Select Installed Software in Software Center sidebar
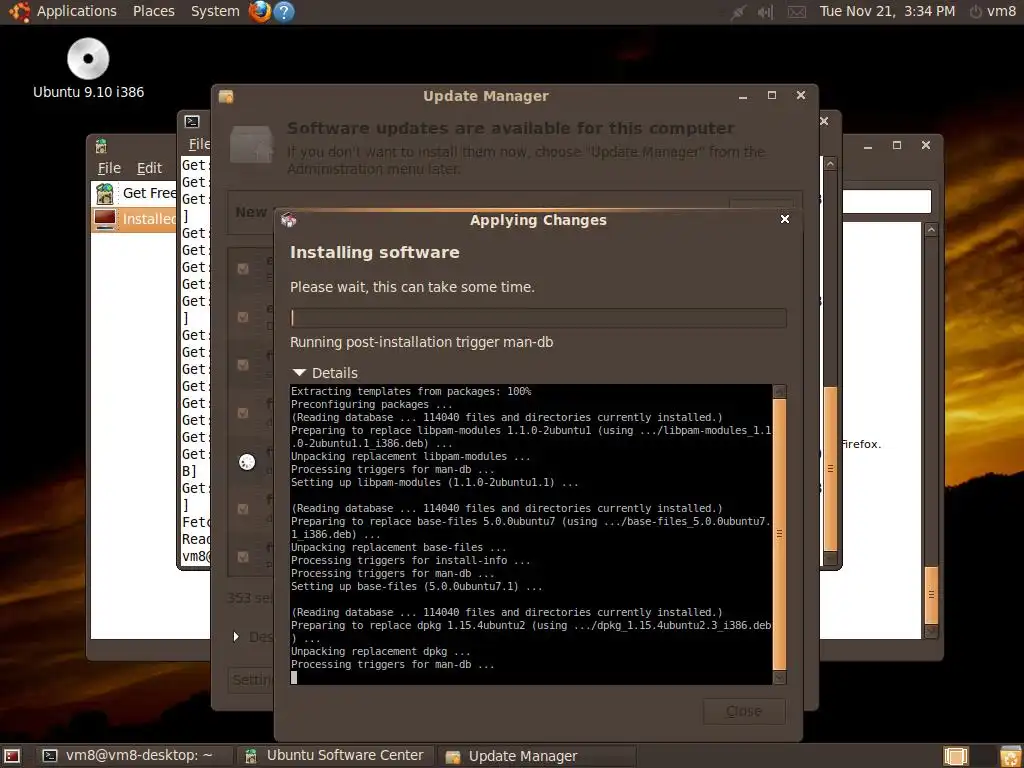Screen dimensions: 1024x768 pyautogui.click(x=134, y=219)
